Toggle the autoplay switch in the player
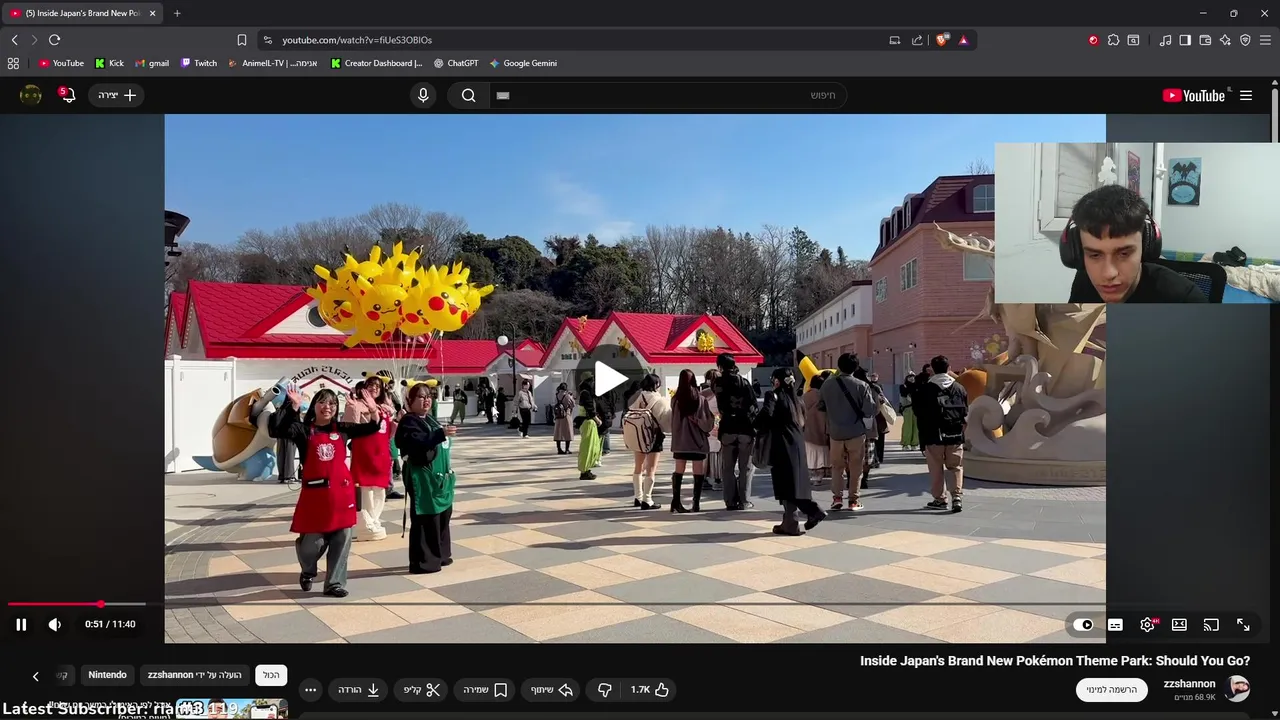The height and width of the screenshot is (720, 1280). pos(1083,624)
